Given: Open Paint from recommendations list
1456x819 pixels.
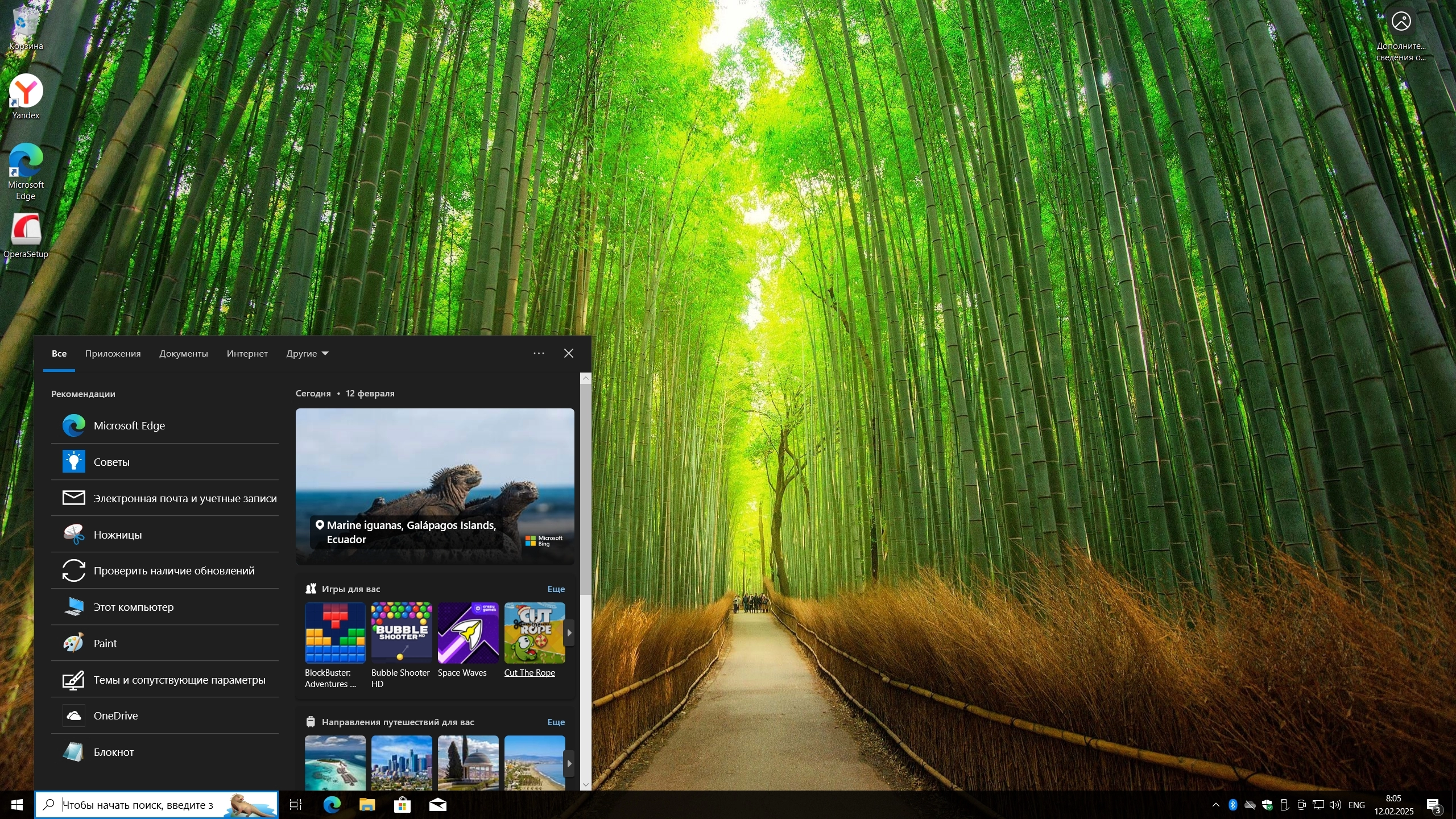Looking at the screenshot, I should 105,643.
